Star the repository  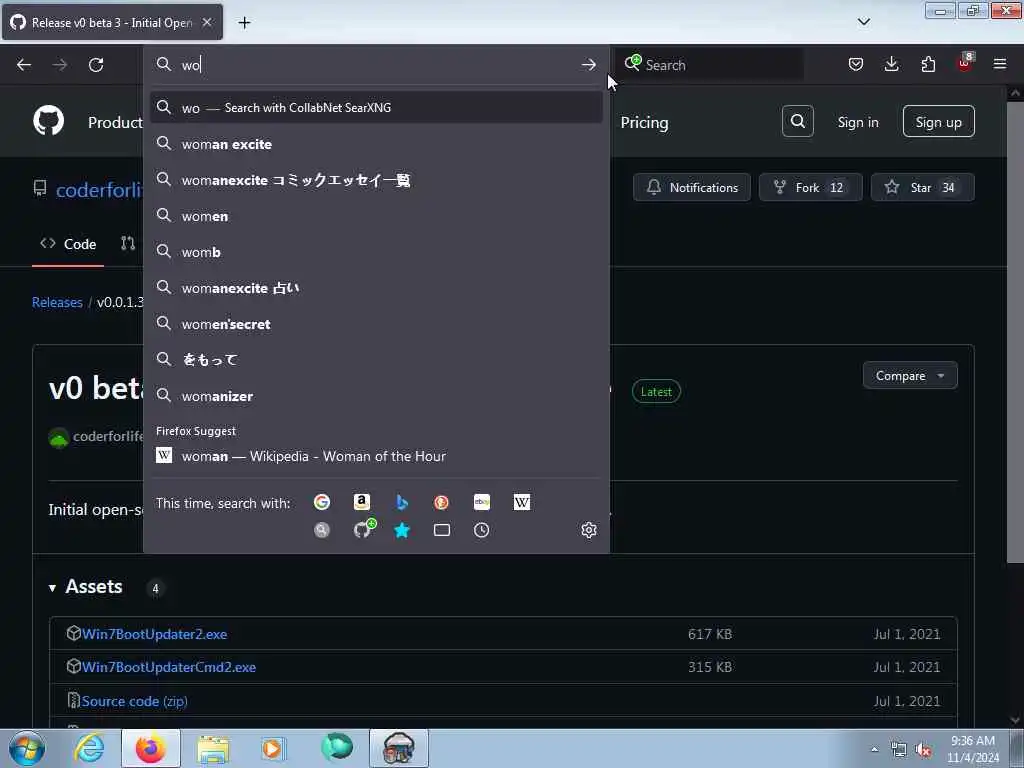click(922, 187)
